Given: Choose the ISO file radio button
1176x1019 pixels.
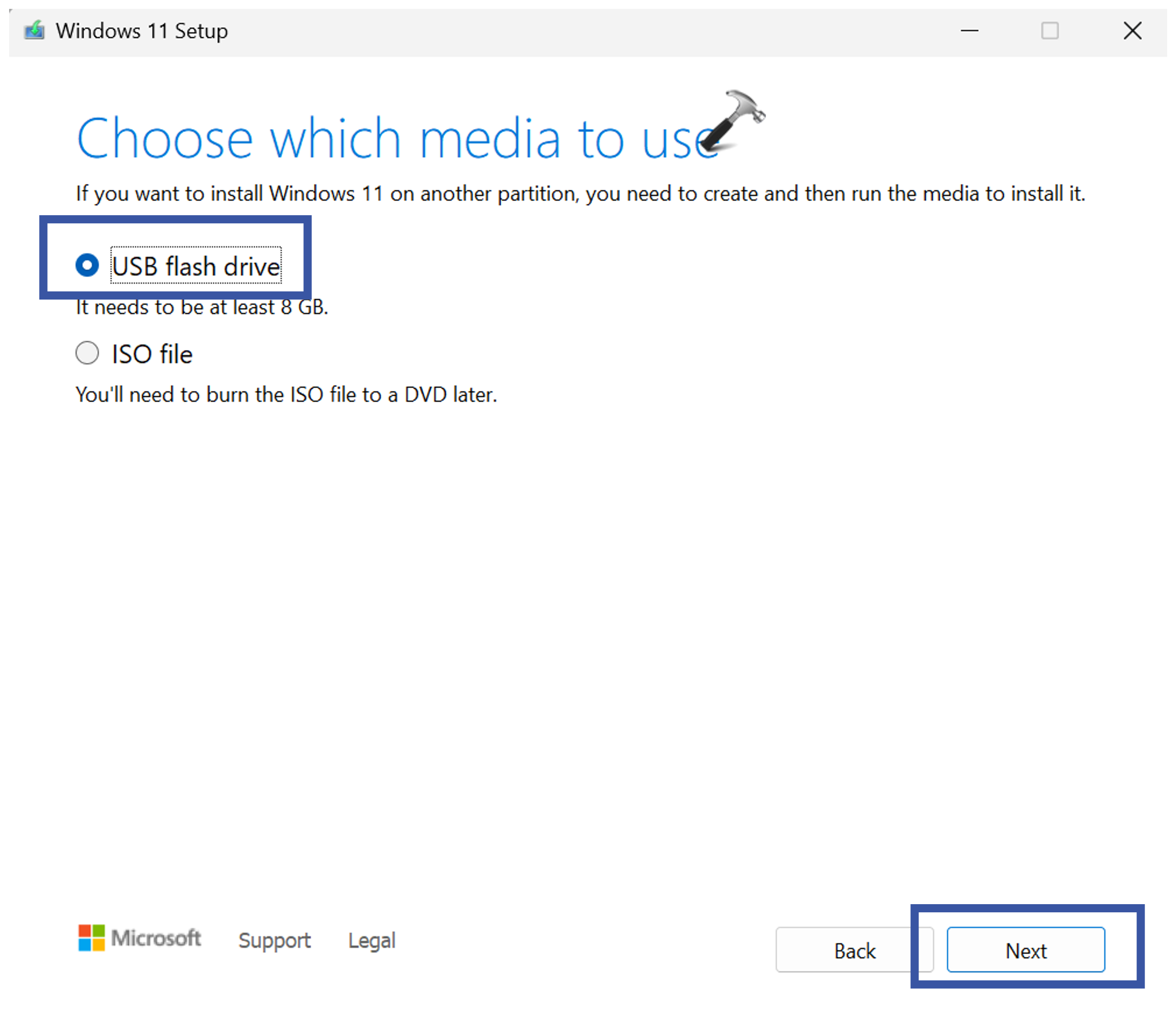Looking at the screenshot, I should point(87,353).
